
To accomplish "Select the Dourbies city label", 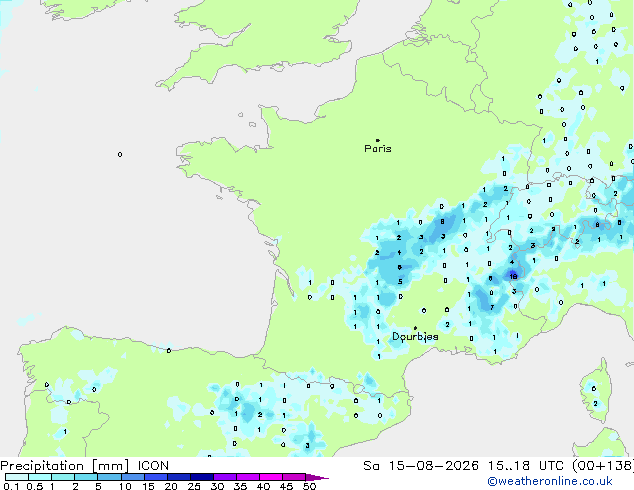I will pos(415,337).
